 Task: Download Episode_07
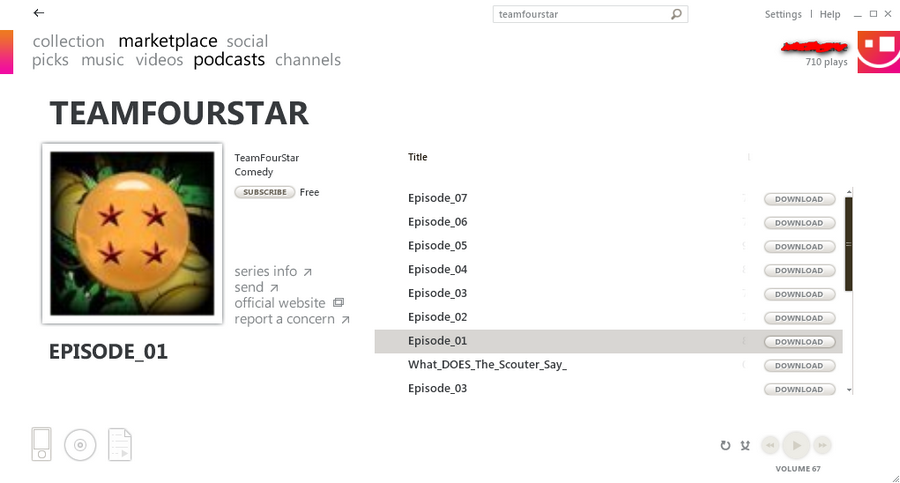[x=799, y=199]
